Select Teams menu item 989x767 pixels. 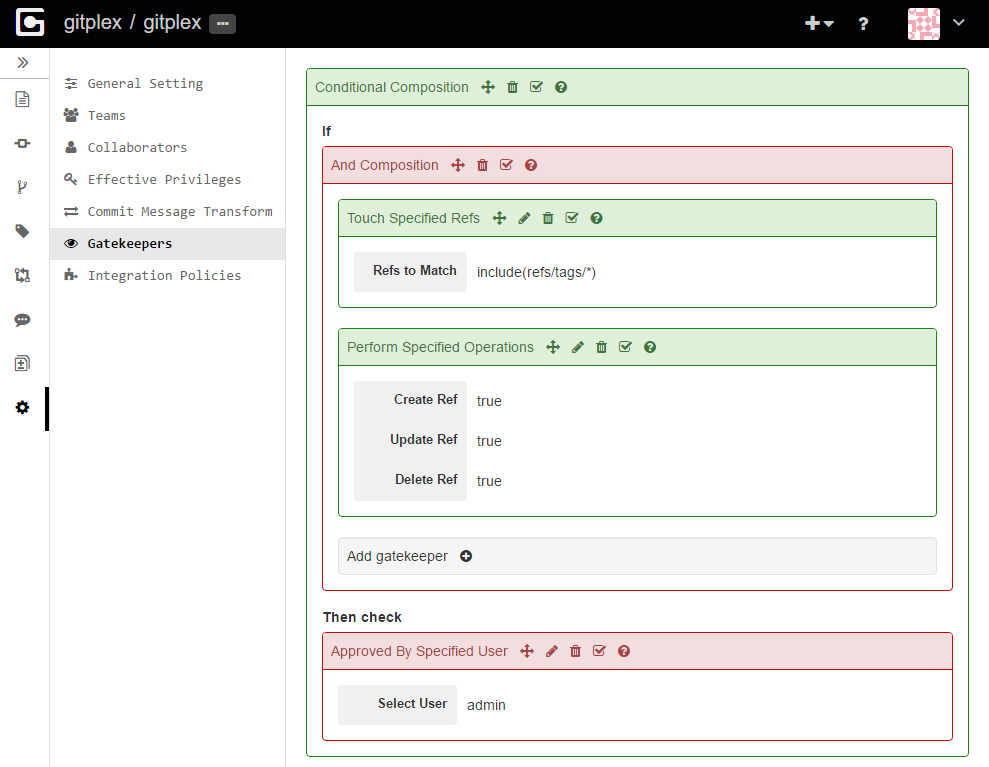(x=167, y=115)
